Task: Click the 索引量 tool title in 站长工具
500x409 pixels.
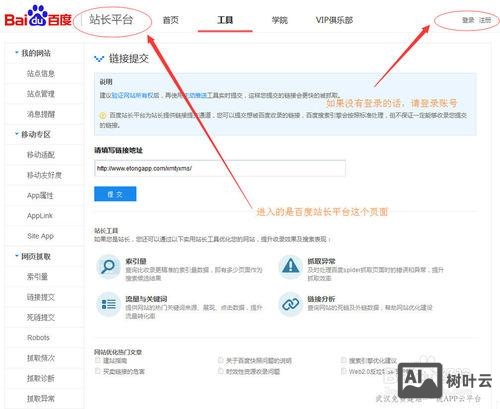Action: pos(136,261)
